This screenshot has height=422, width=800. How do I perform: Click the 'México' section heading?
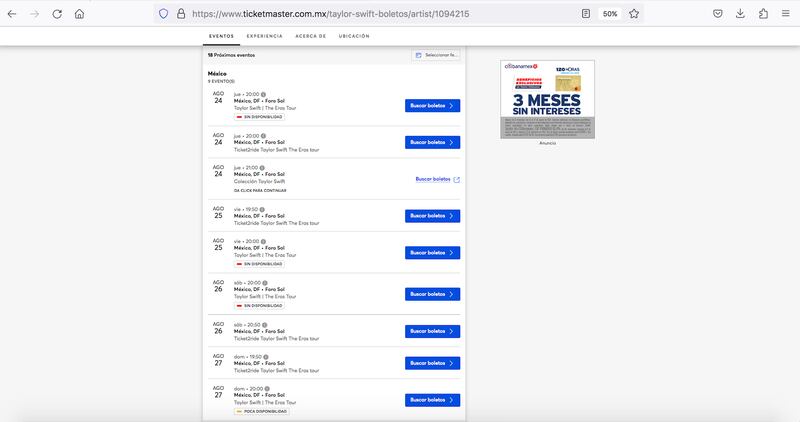click(217, 73)
